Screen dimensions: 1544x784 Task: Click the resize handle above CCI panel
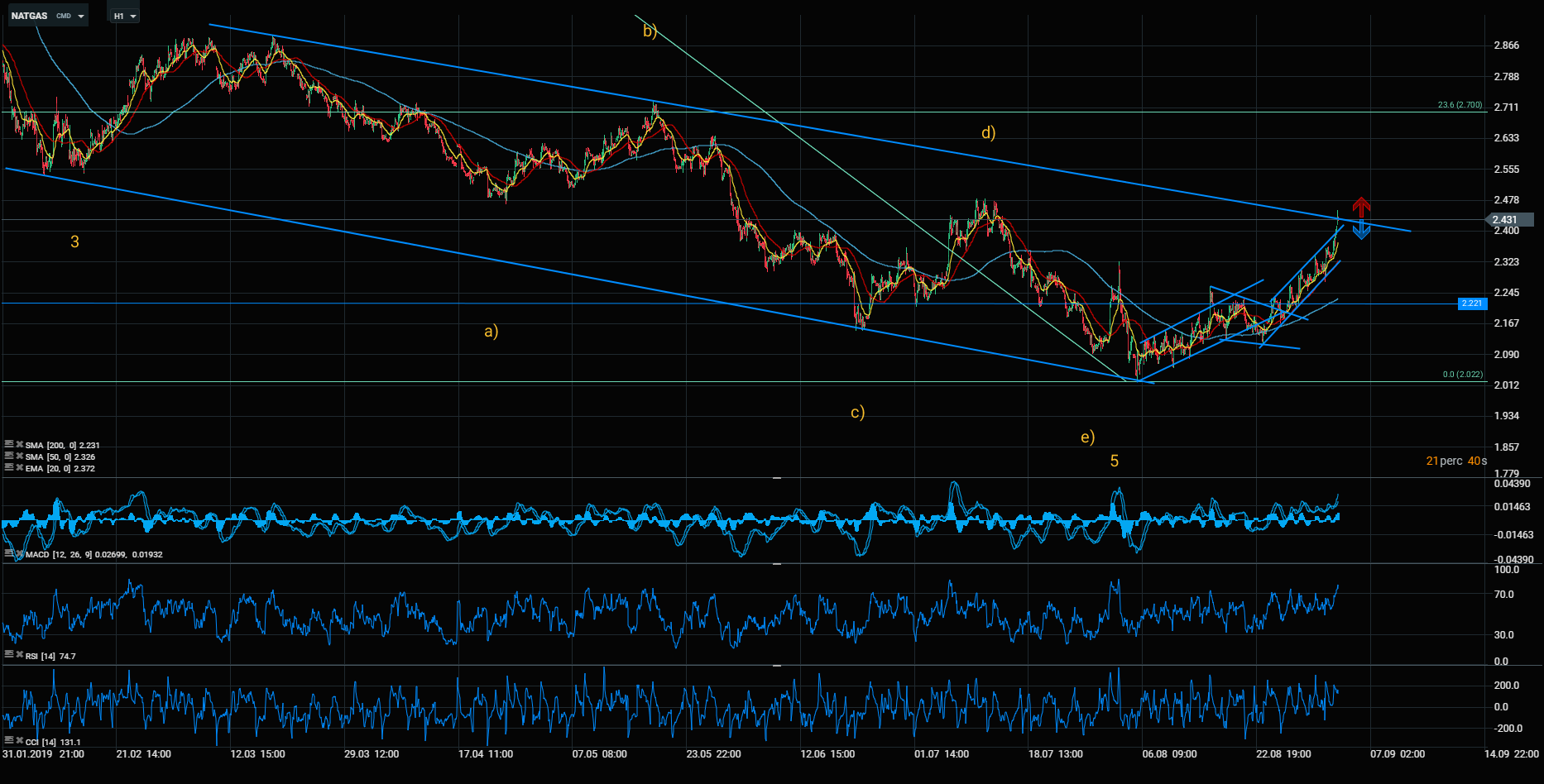[x=777, y=665]
